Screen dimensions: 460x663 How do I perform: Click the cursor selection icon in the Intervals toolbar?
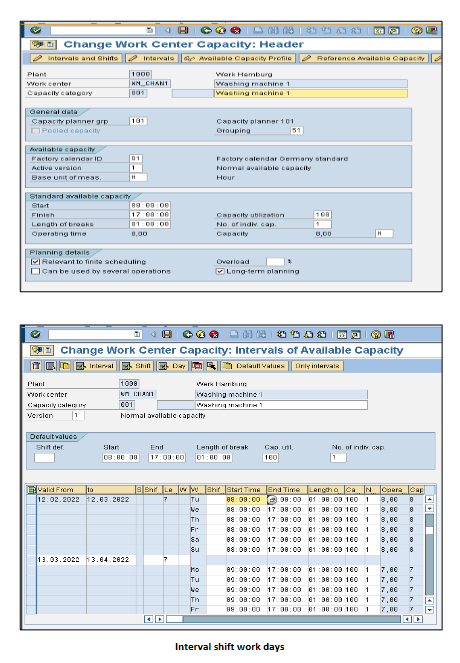211,366
